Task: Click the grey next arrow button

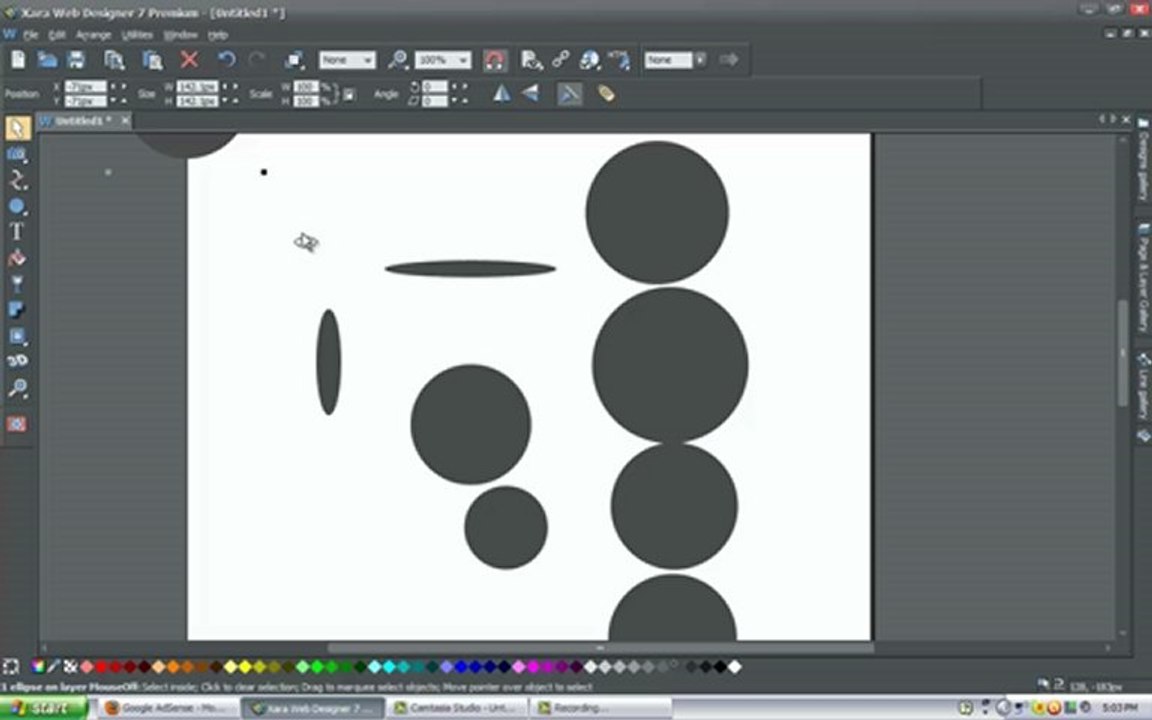Action: click(x=729, y=60)
